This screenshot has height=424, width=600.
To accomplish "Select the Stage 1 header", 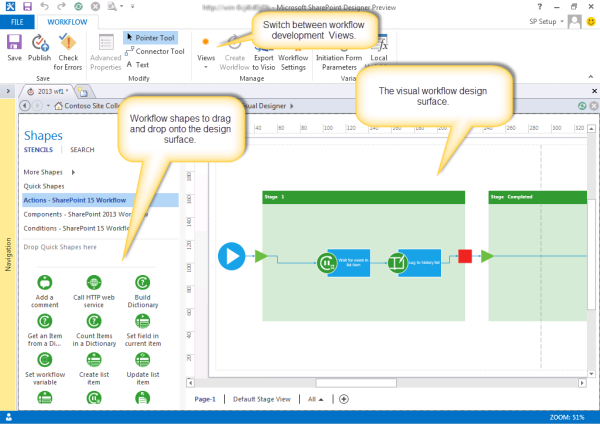I will 364,197.
